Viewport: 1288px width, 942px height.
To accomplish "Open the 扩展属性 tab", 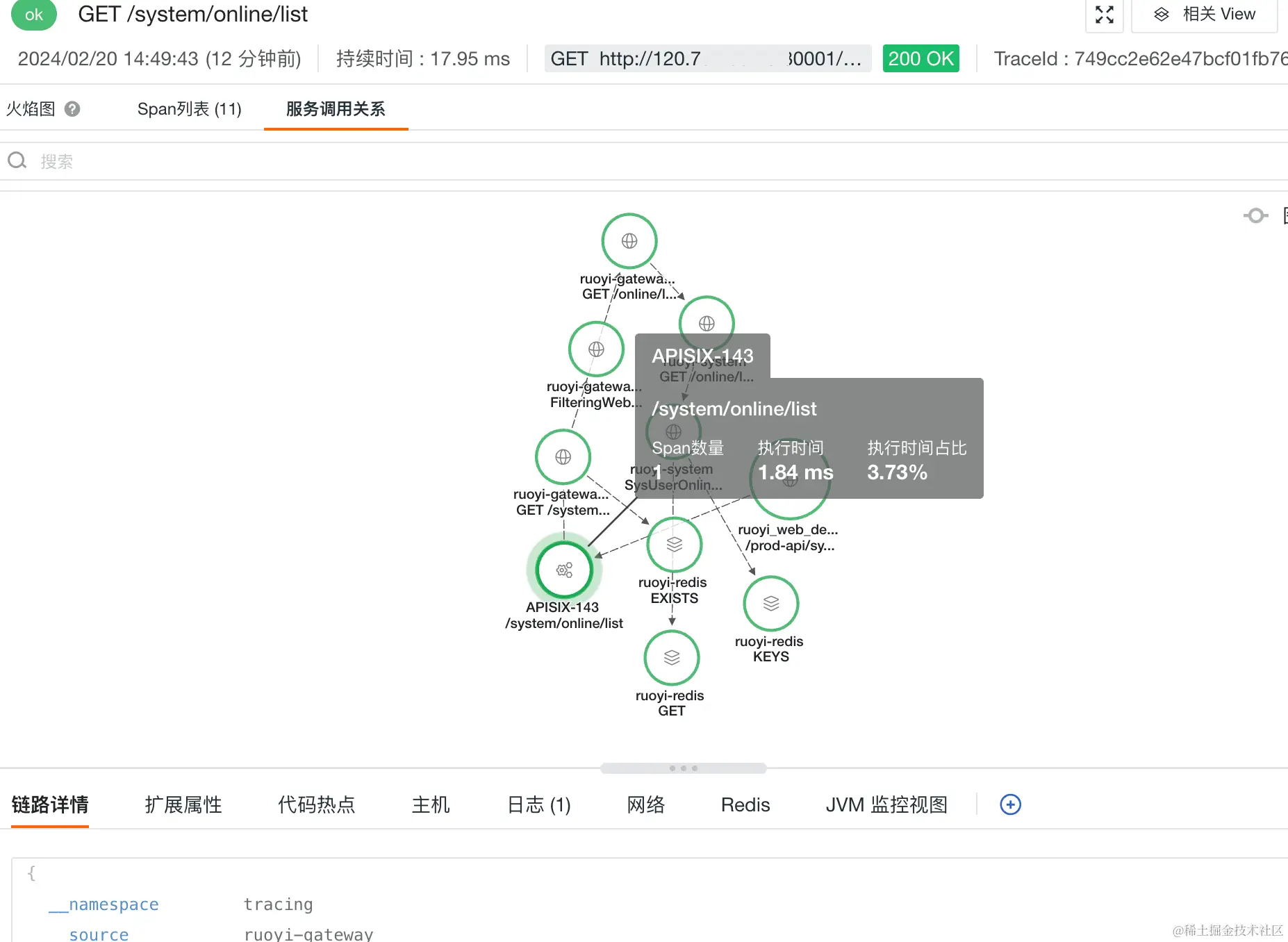I will click(183, 804).
